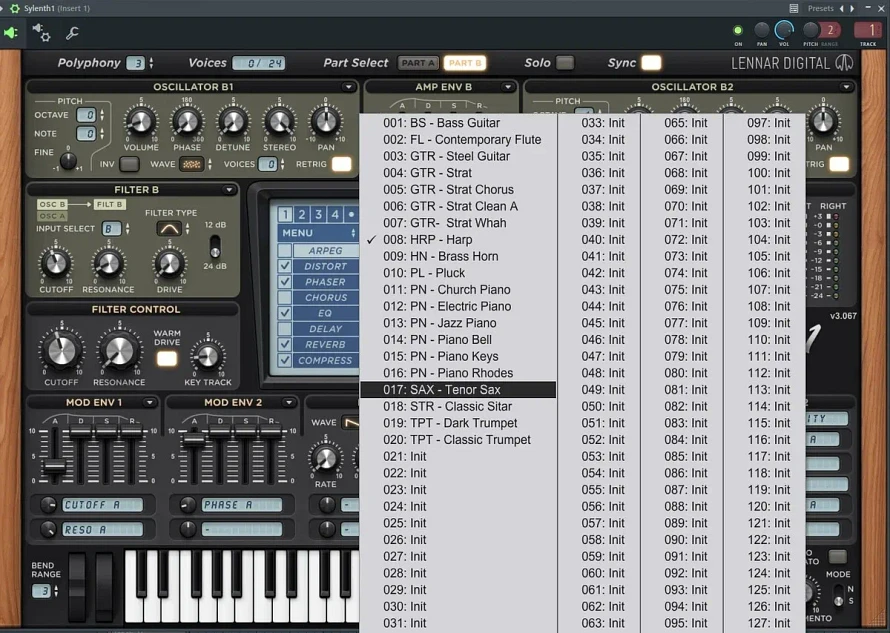Screen dimensions: 890x633
Task: Click the Oscillator B1 DETUNE knob
Action: point(233,121)
